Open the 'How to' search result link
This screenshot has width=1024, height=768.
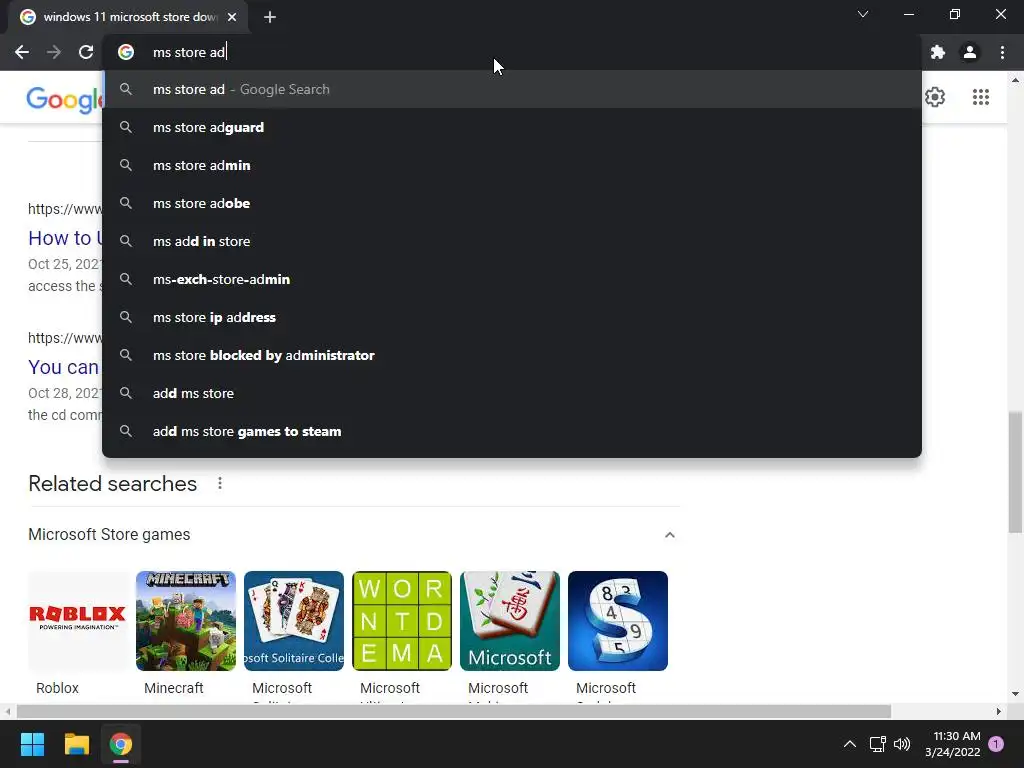[65, 238]
